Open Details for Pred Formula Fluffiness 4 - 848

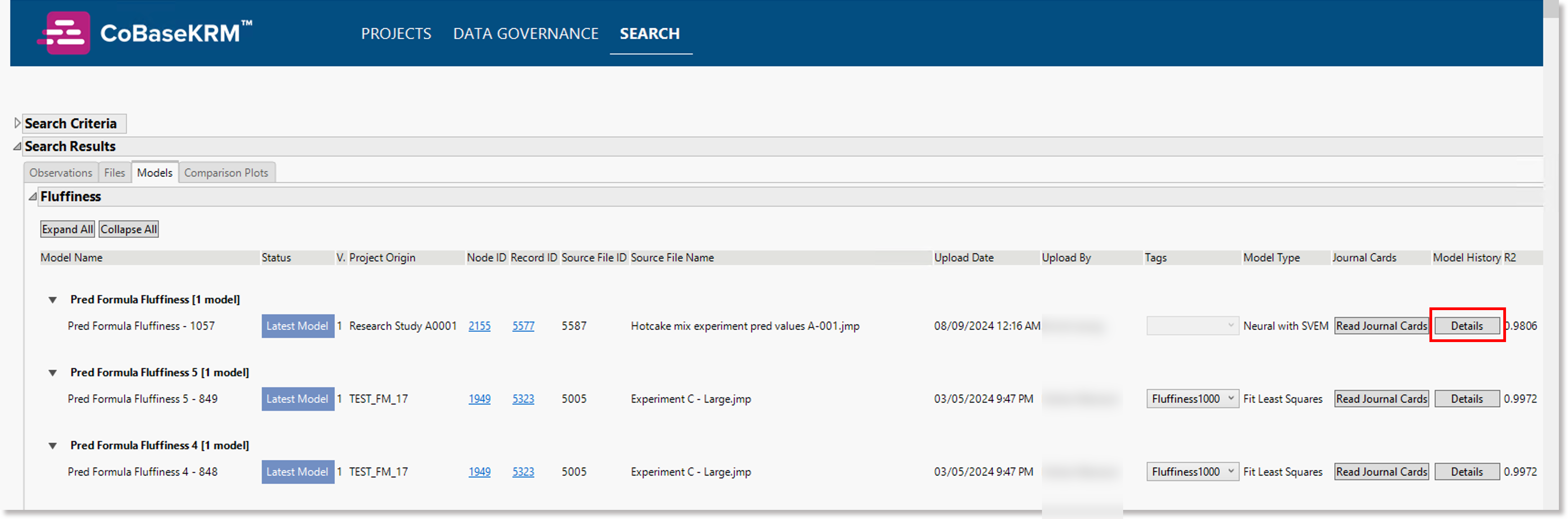(1466, 472)
